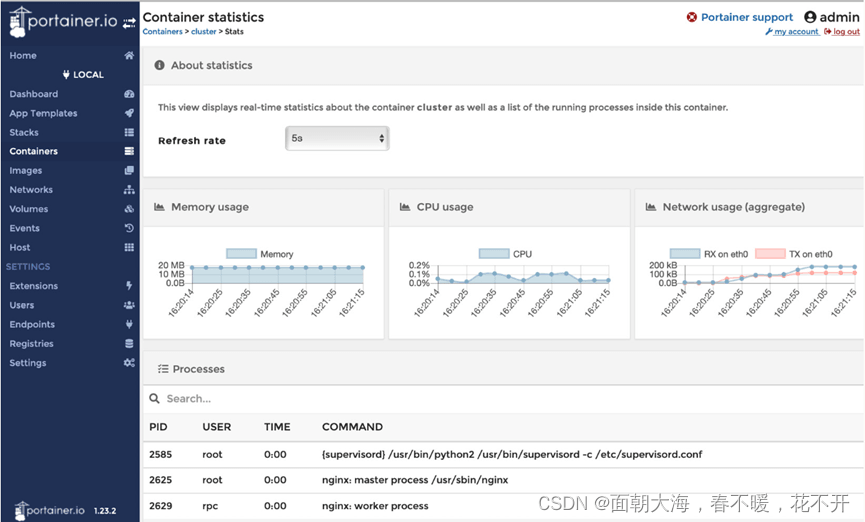Image resolution: width=865 pixels, height=522 pixels.
Task: Click the App Templates rocket icon
Action: (x=129, y=113)
